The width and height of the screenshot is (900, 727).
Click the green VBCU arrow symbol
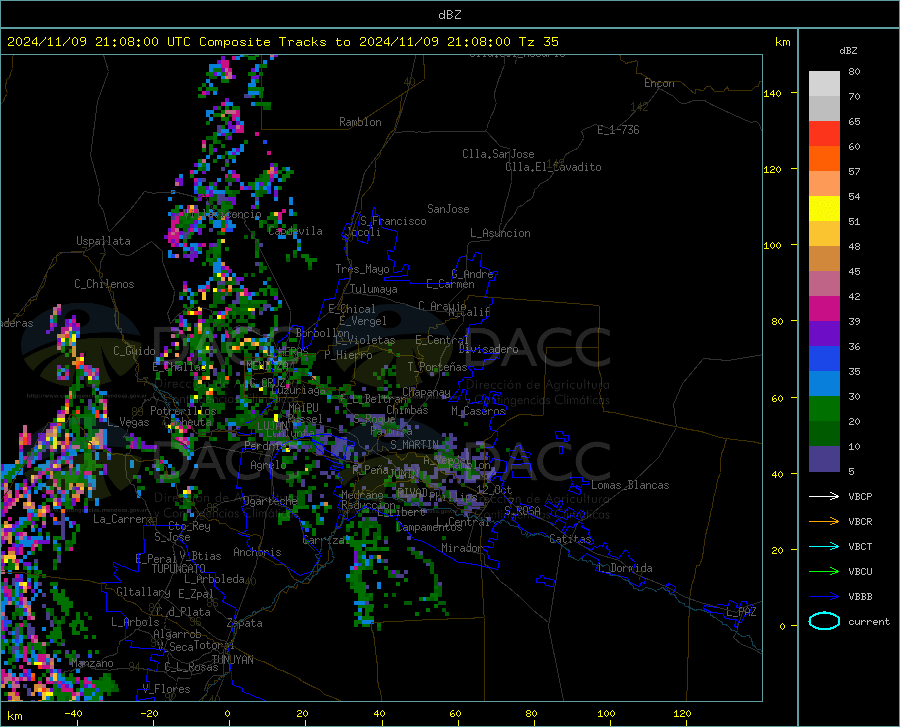tap(824, 572)
